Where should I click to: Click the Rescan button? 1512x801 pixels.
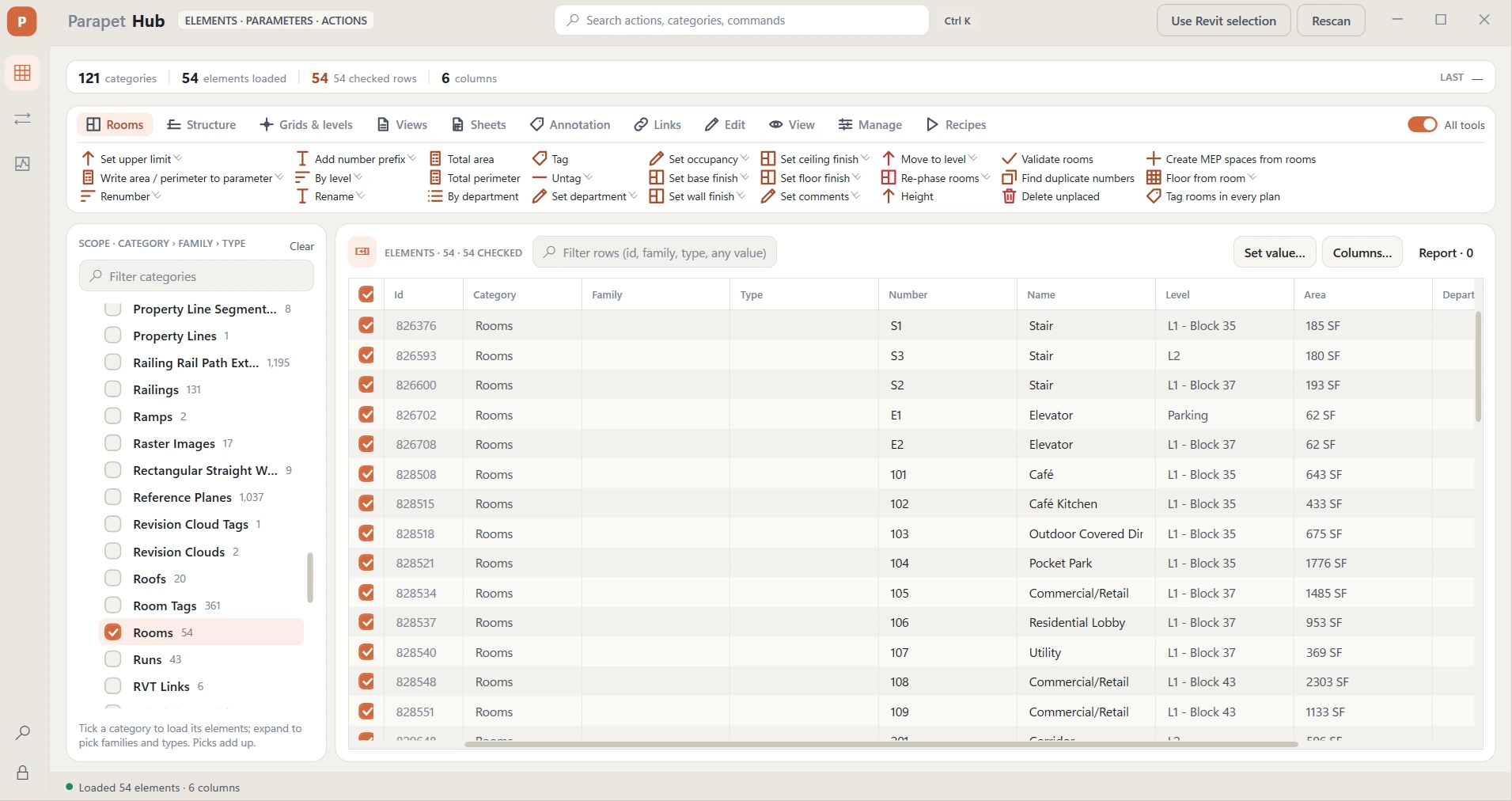[1331, 21]
